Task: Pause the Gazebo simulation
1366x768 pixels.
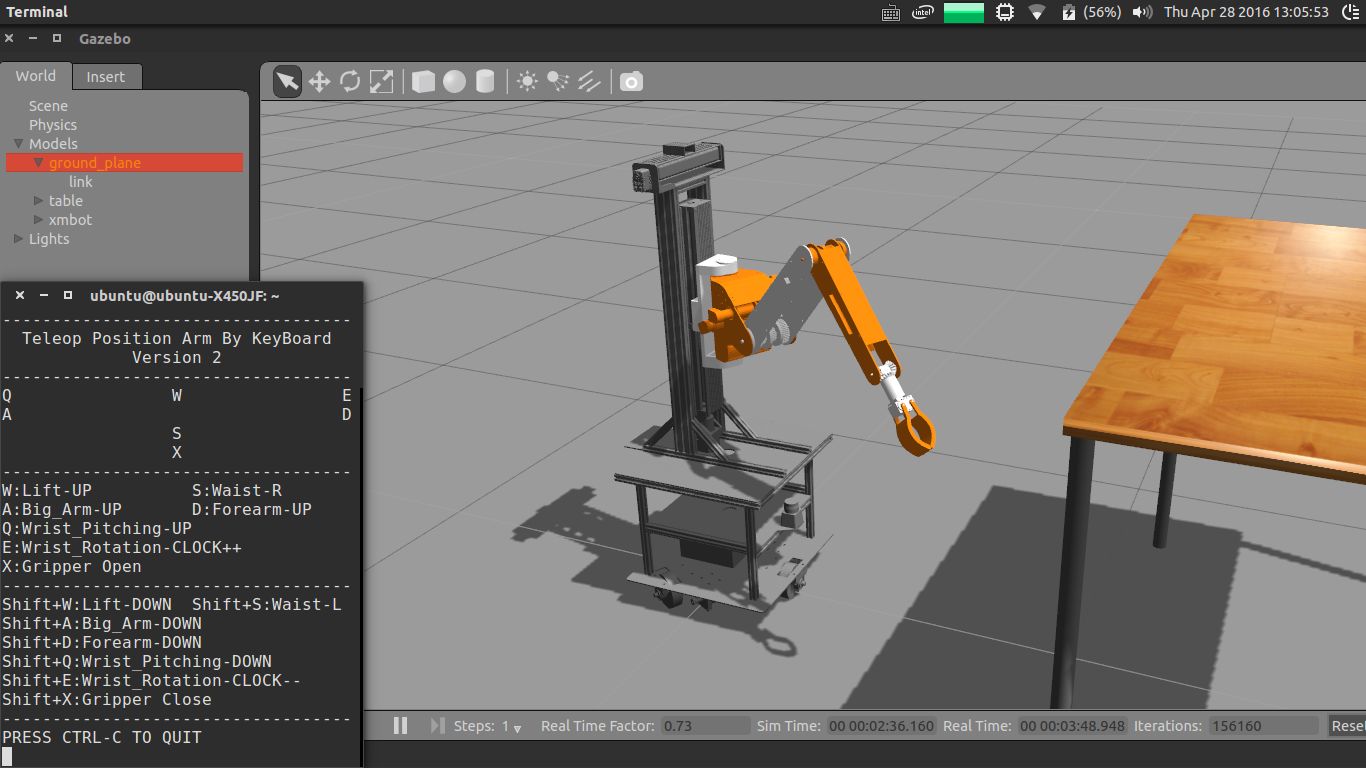Action: tap(400, 726)
